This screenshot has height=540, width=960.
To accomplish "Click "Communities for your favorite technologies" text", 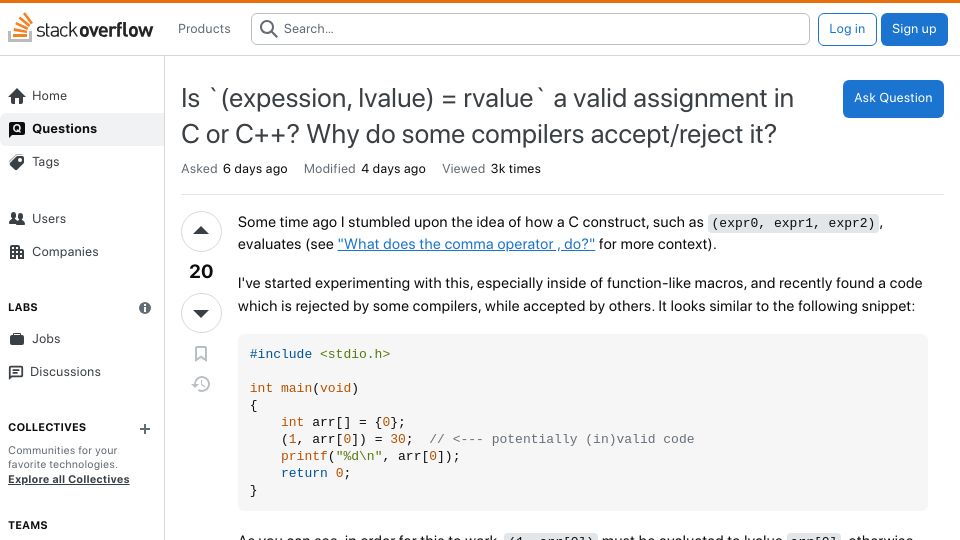I will pyautogui.click(x=62, y=457).
